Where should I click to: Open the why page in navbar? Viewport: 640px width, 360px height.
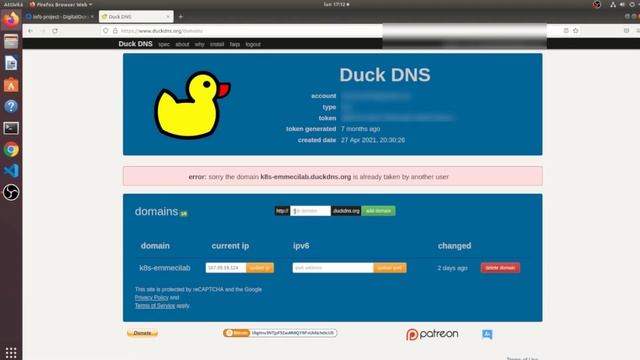click(x=200, y=44)
